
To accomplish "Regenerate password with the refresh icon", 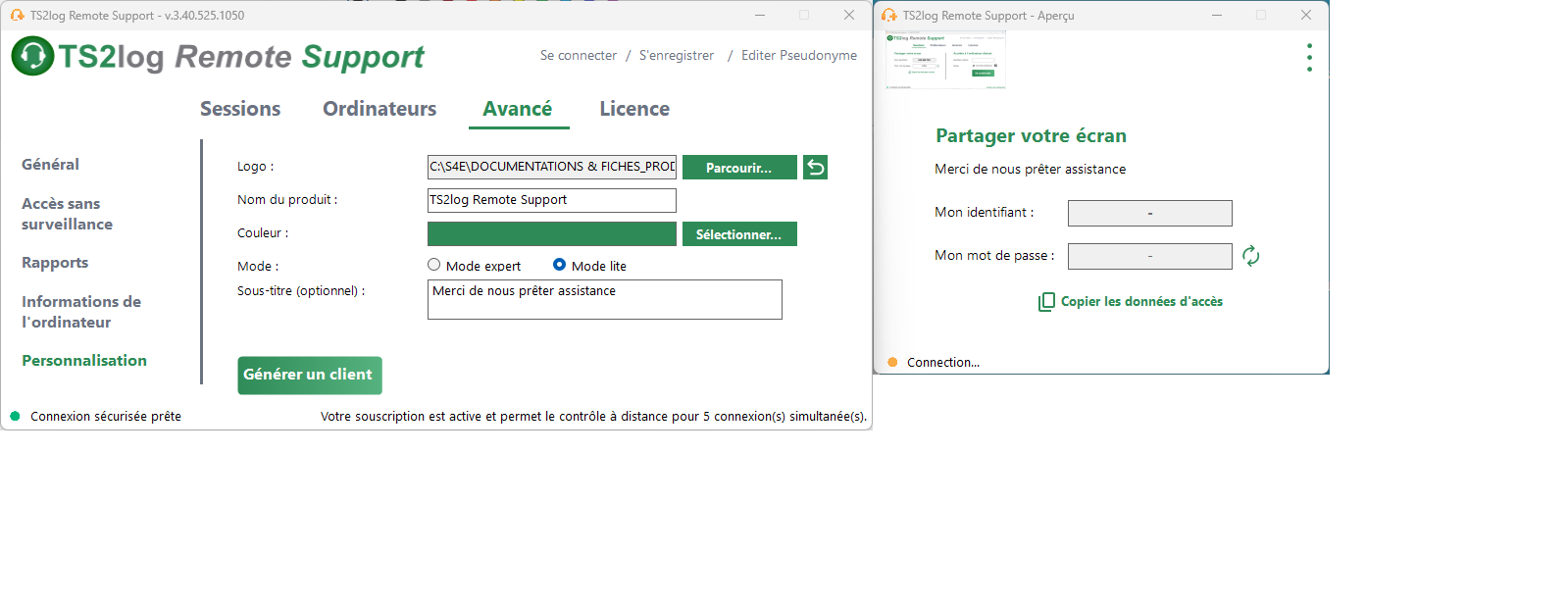I will click(1250, 256).
